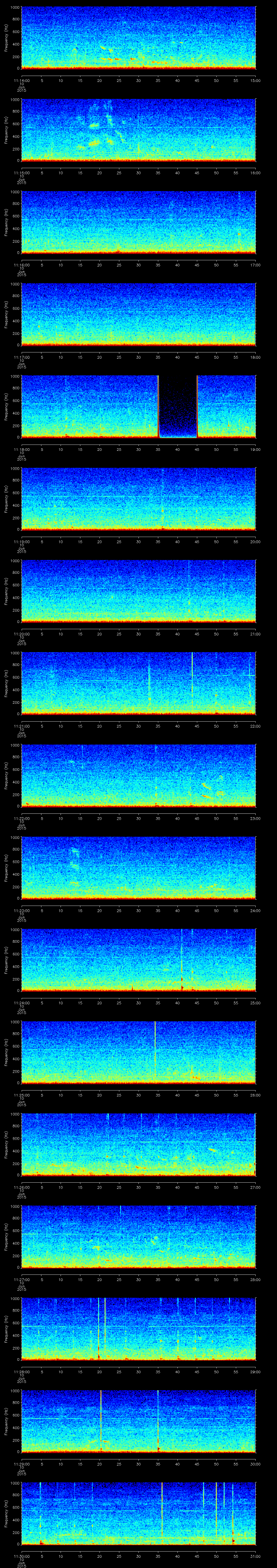Screen dimensions: 277x1568
Task: Click the "11:22:00" start time label
Action: click(x=21, y=818)
